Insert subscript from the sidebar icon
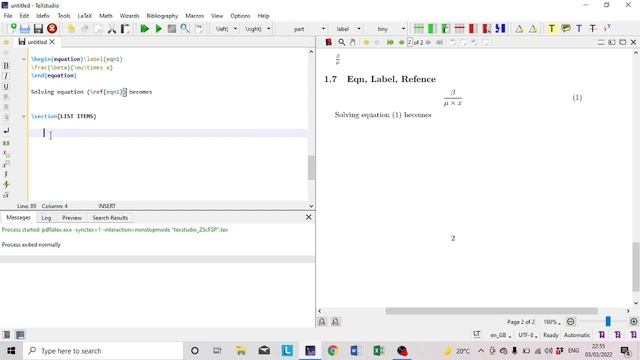This screenshot has width=640, height=360. tap(6, 154)
